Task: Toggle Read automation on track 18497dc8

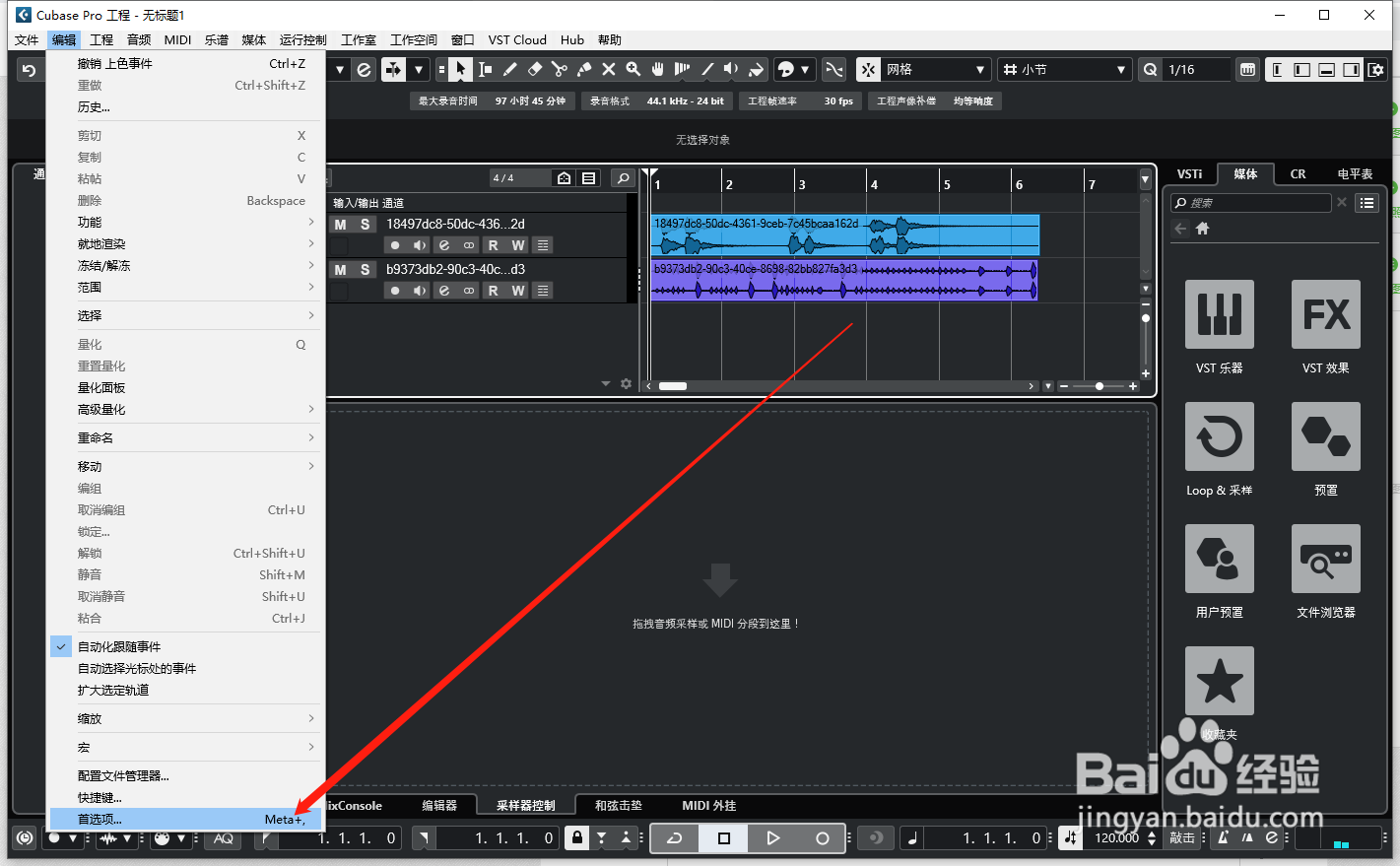Action: click(x=494, y=245)
